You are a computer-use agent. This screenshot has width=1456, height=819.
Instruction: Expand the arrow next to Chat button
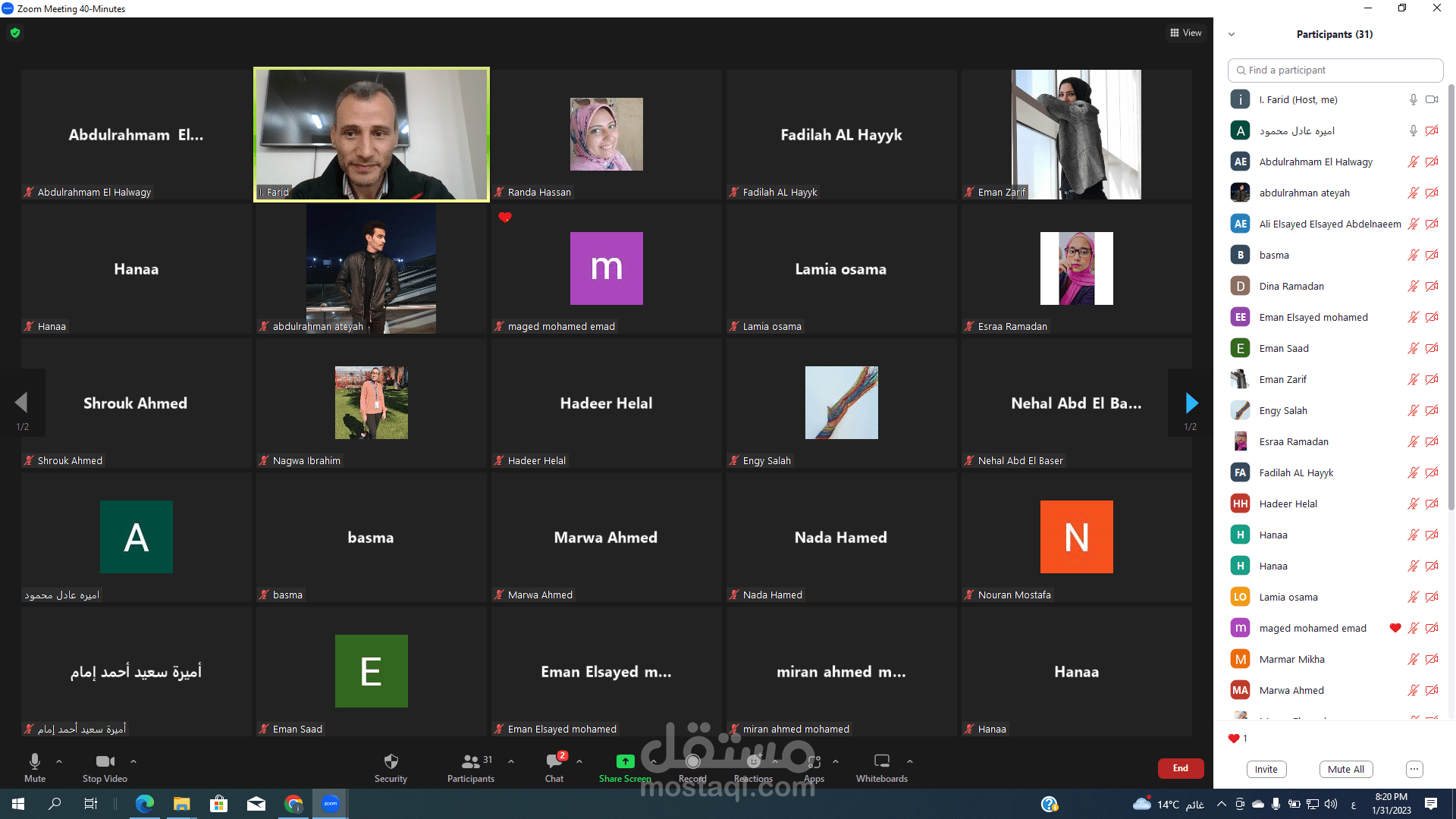coord(579,761)
